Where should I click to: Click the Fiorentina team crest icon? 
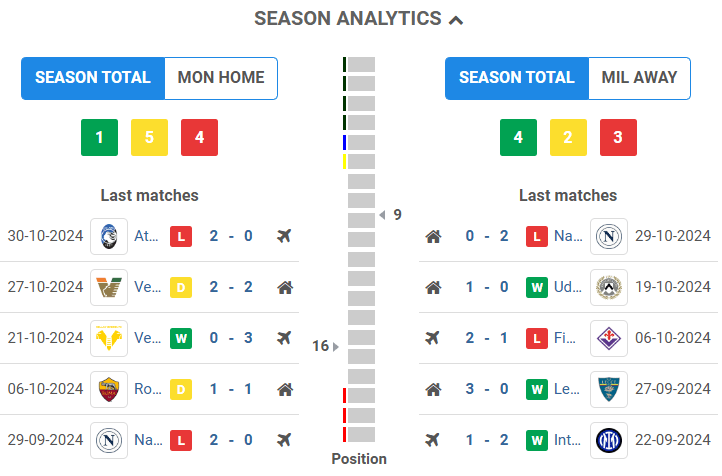coord(609,338)
